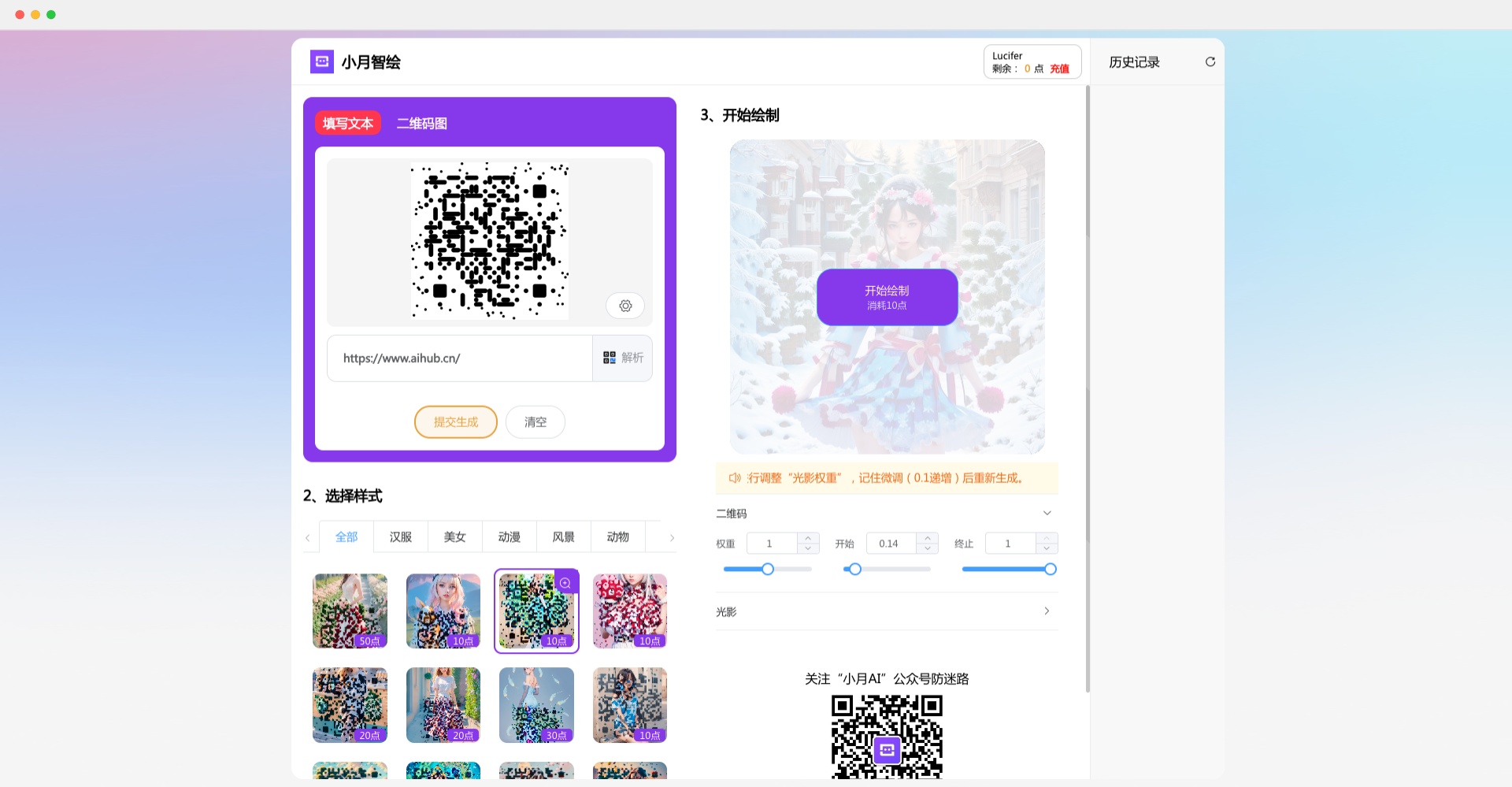Increase the 权重 value stepper up
Viewport: 1512px width, 787px height.
tap(808, 538)
